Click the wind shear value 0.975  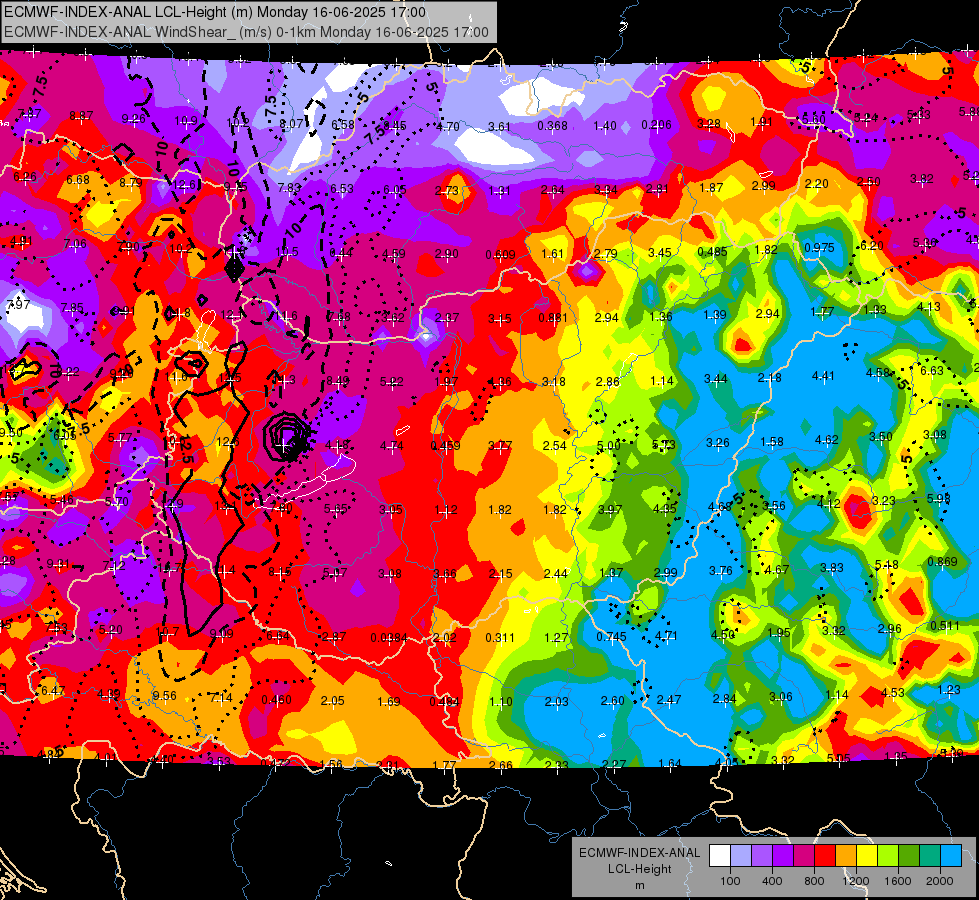coord(819,247)
